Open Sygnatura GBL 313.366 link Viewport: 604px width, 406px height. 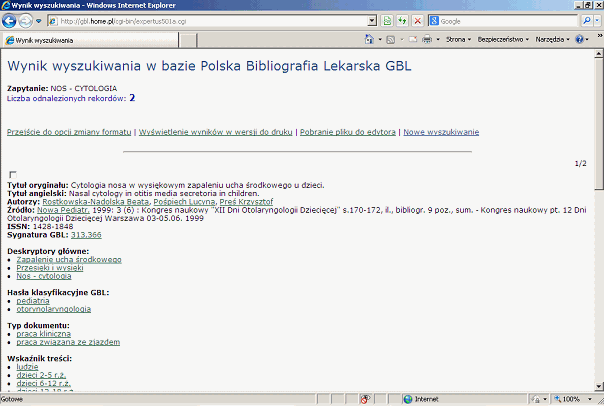click(x=86, y=235)
